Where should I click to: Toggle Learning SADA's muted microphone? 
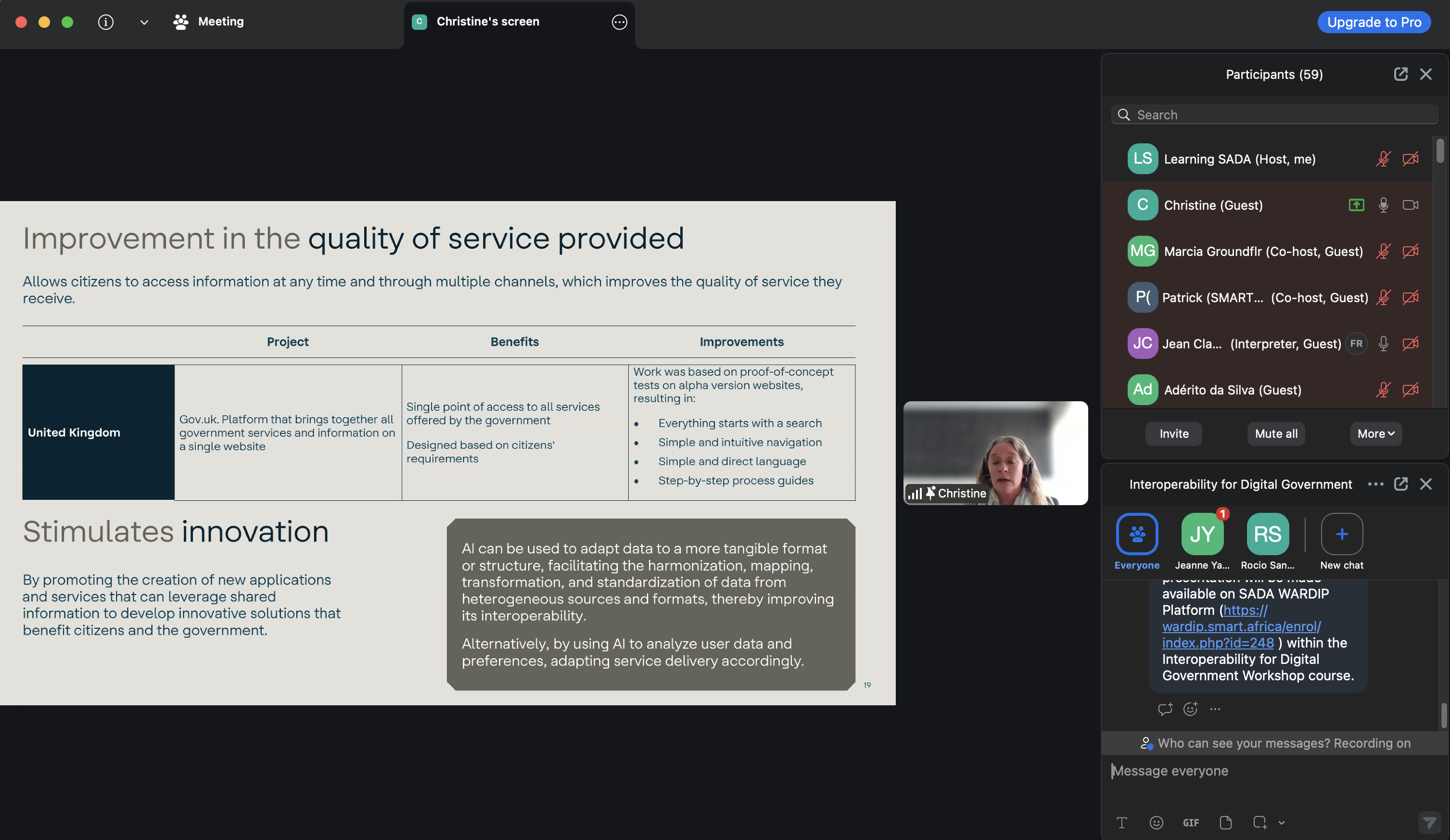tap(1383, 159)
